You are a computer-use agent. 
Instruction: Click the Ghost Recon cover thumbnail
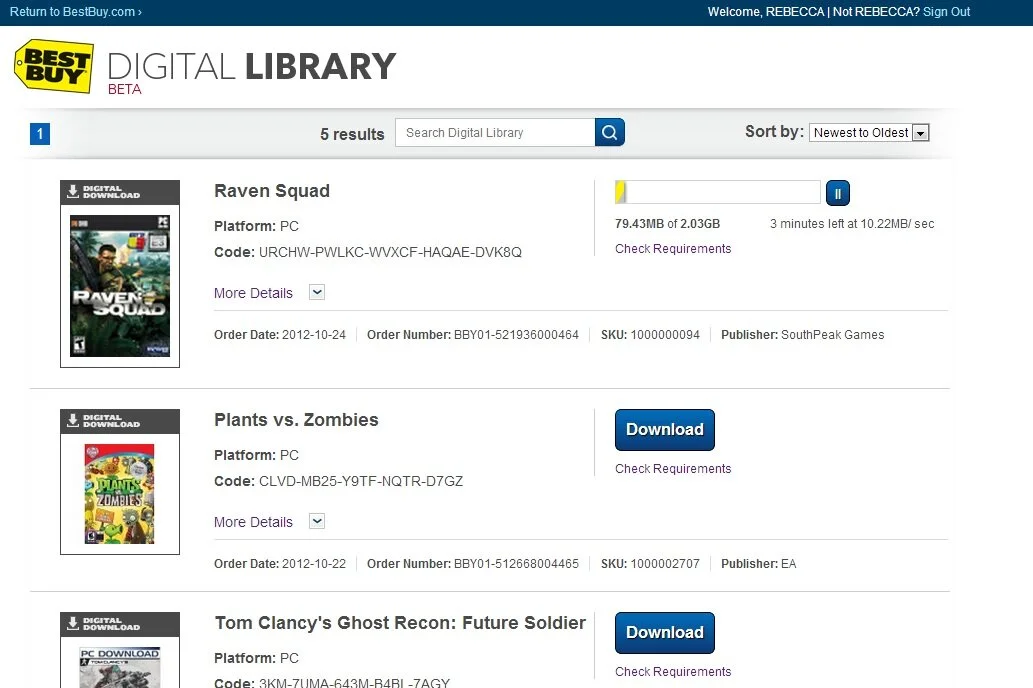[x=120, y=667]
